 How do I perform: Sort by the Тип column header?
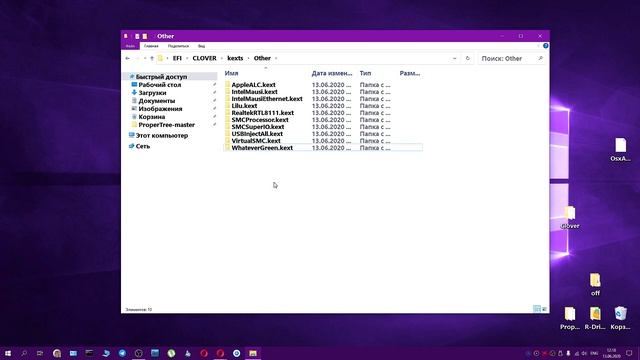[x=365, y=73]
